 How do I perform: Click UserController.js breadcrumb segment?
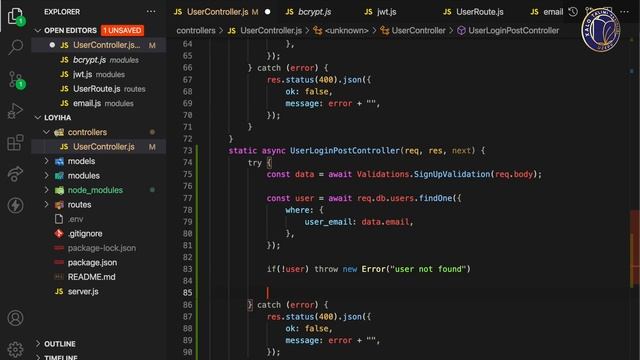(x=265, y=30)
